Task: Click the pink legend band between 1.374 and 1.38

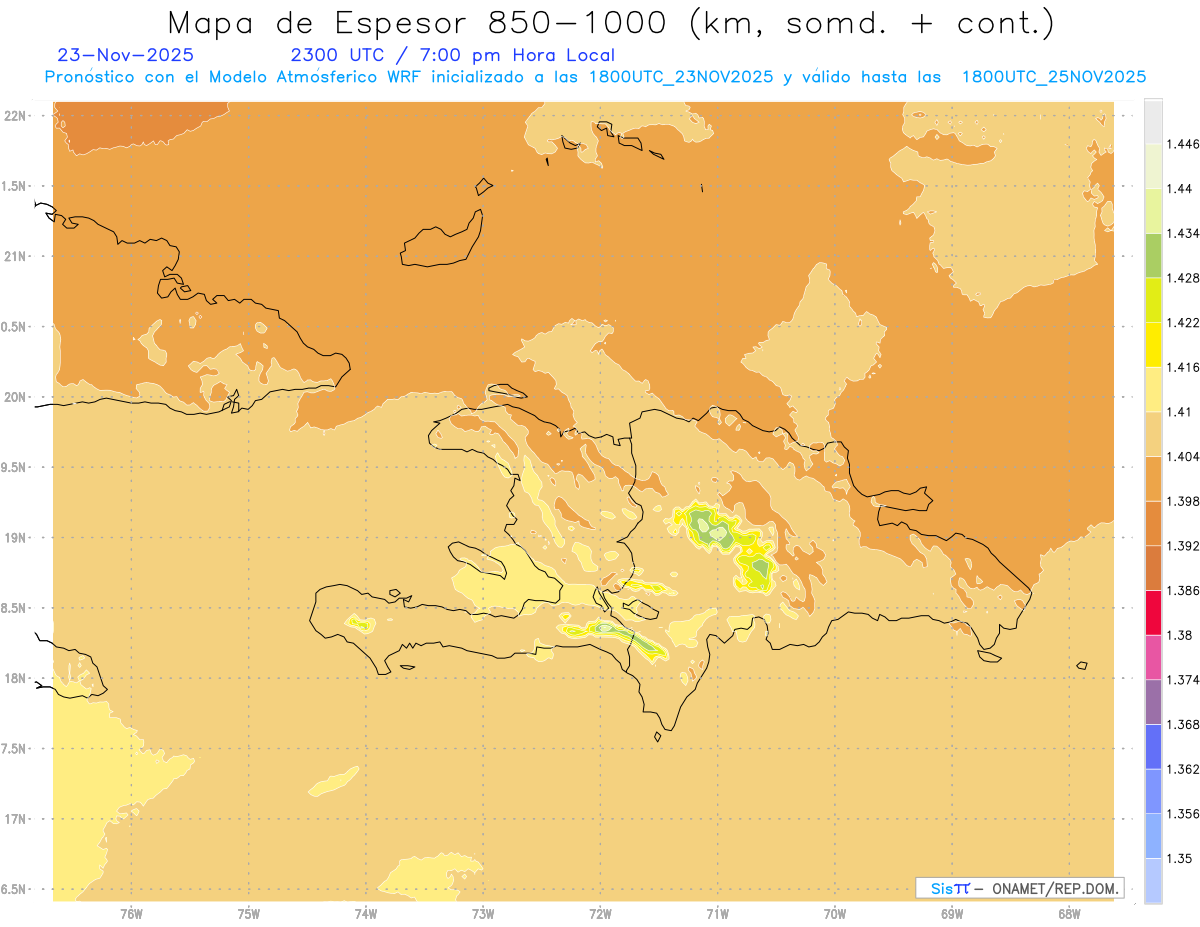Action: 1153,657
